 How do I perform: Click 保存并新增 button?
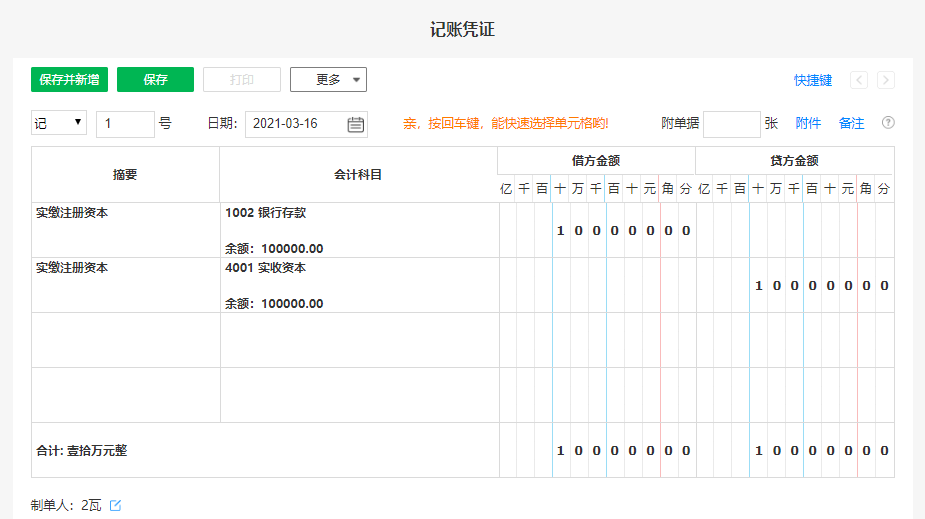(69, 80)
